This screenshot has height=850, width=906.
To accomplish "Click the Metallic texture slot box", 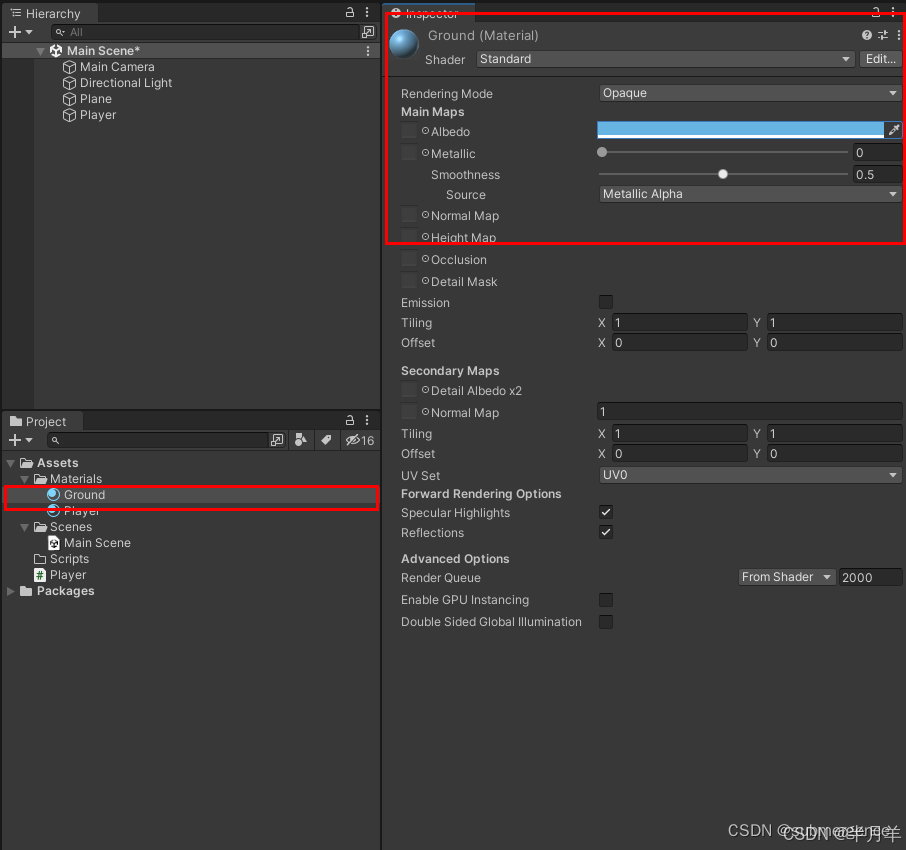I will click(409, 153).
